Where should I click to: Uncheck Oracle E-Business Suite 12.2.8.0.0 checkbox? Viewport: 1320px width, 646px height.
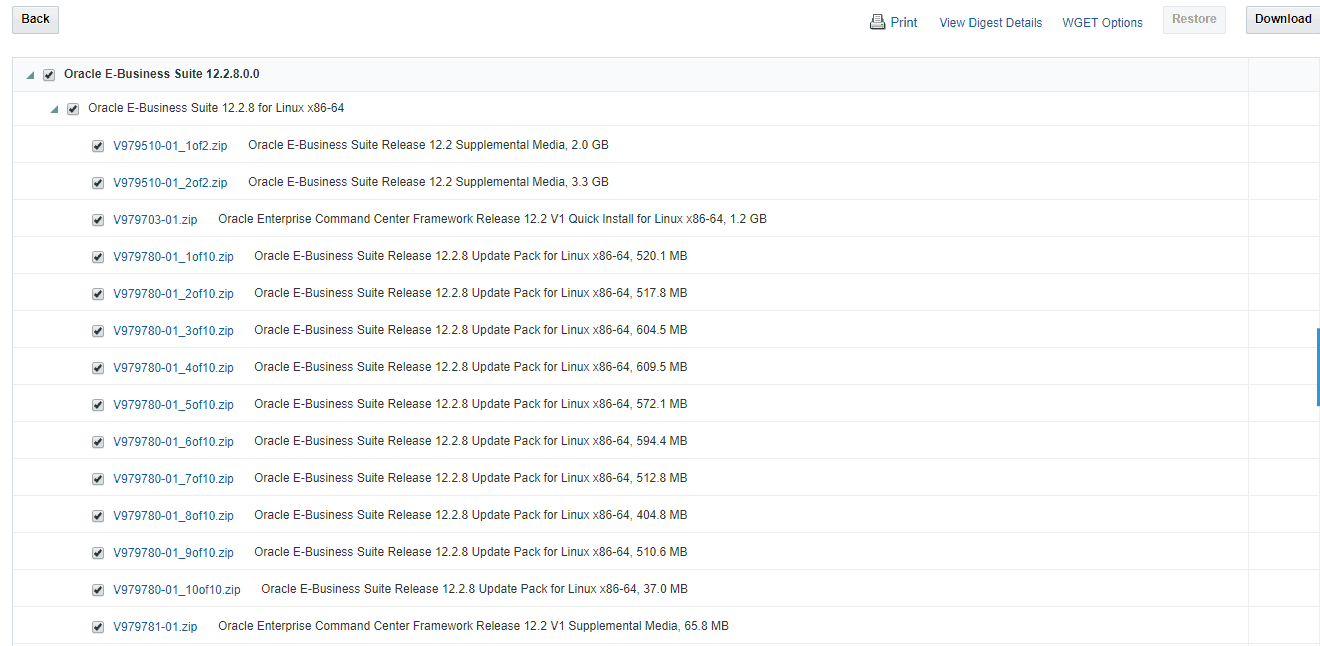point(49,75)
